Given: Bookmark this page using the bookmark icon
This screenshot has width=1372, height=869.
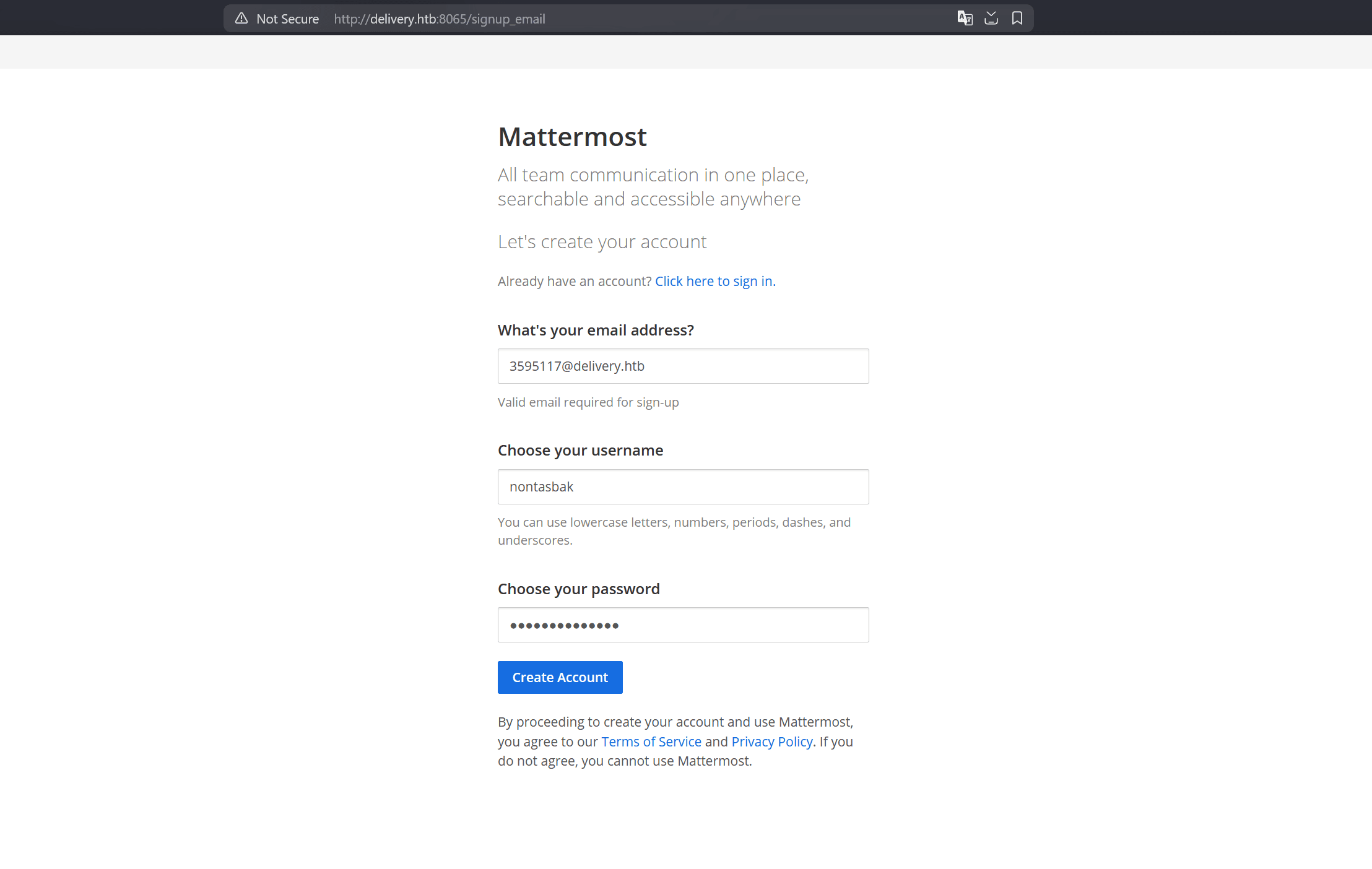Looking at the screenshot, I should (x=1017, y=19).
